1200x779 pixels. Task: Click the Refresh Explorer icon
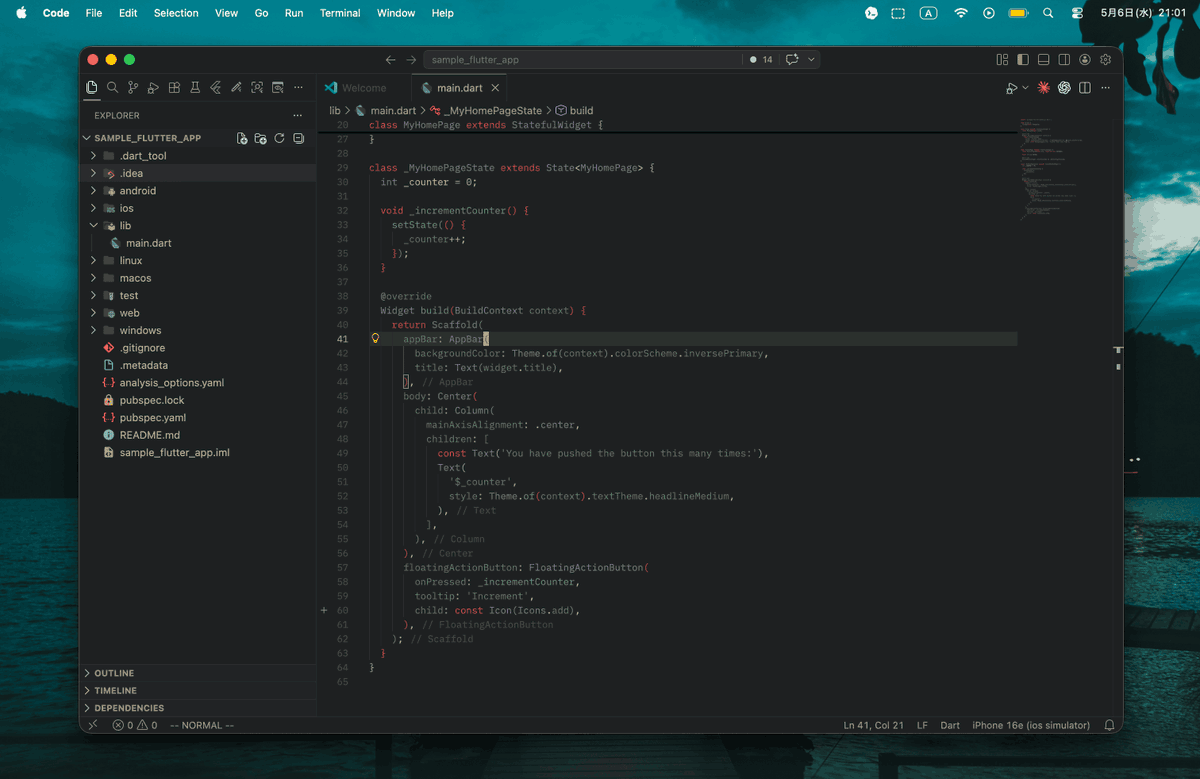[x=279, y=138]
